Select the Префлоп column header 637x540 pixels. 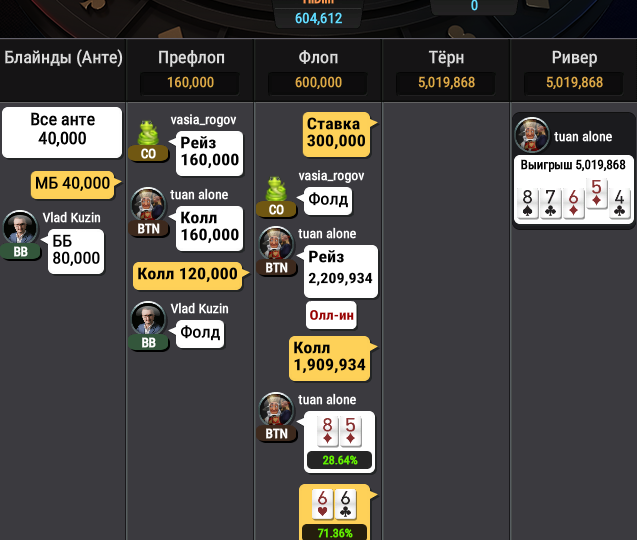(x=191, y=58)
